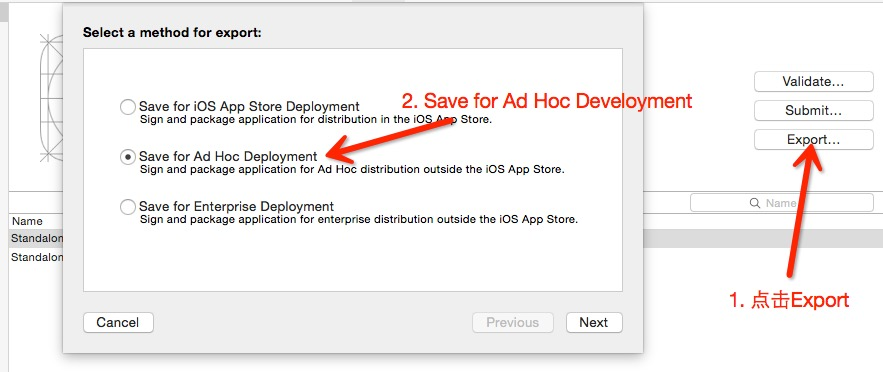The image size is (883, 372).
Task: Click the enterprise distribution description text
Action: coord(359,219)
